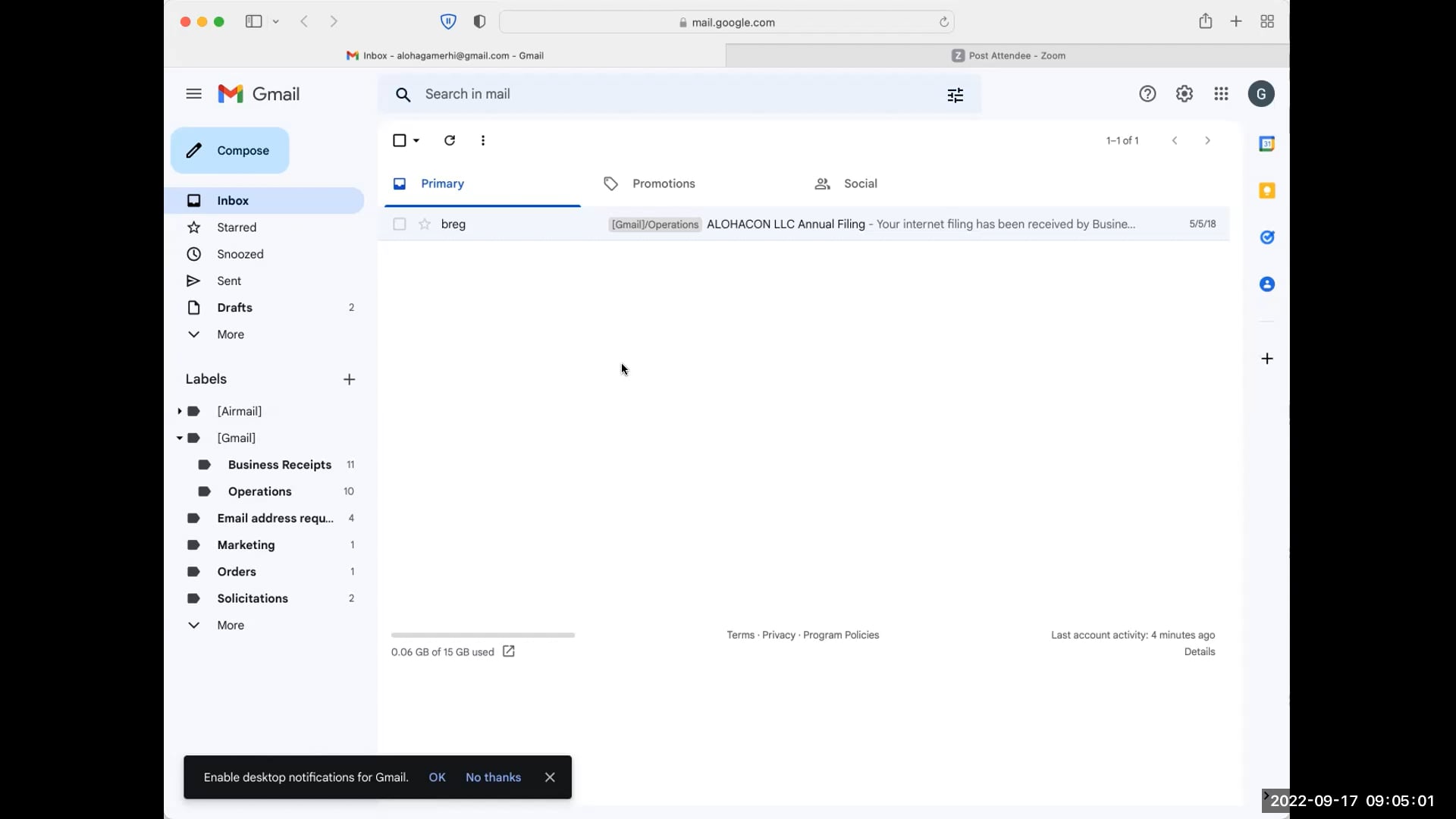
Task: Open the Safari Share button
Action: coord(1206,21)
